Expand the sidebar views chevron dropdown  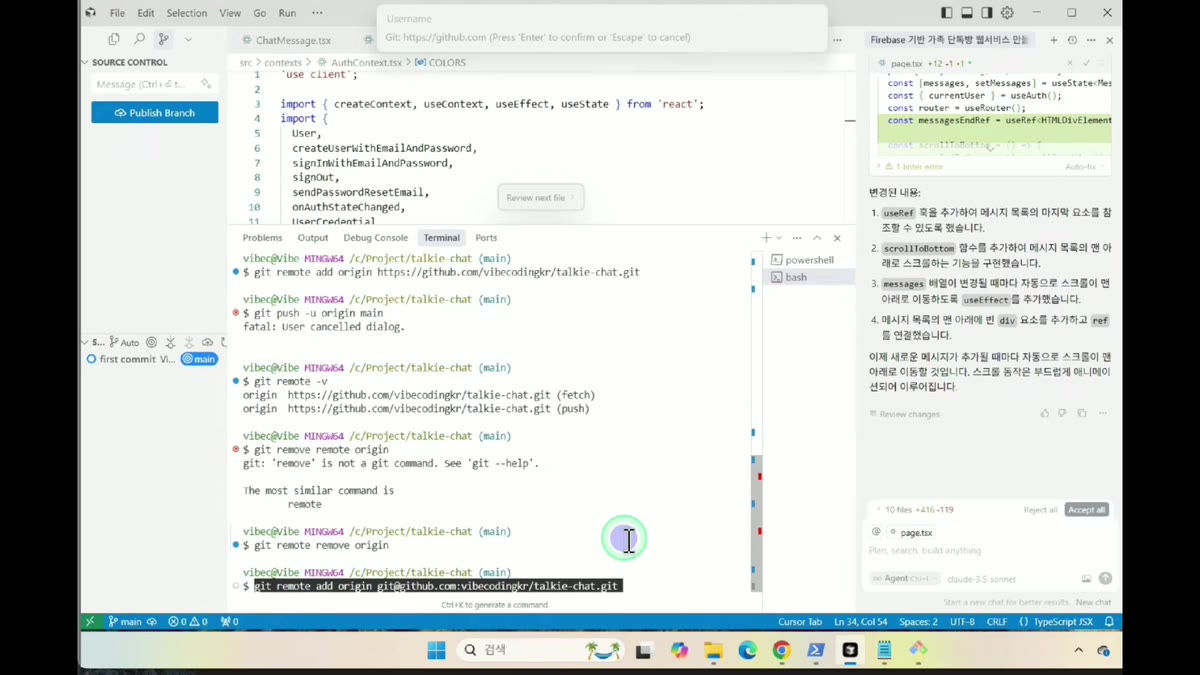click(x=188, y=39)
